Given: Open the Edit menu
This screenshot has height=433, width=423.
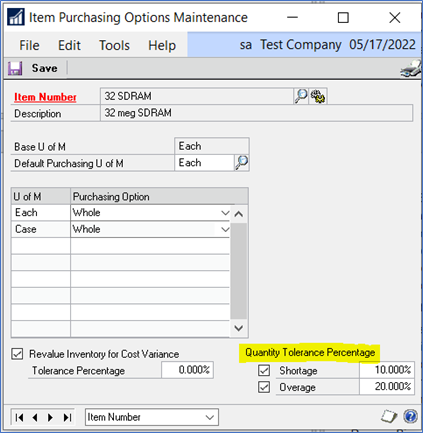Looking at the screenshot, I should coord(69,45).
